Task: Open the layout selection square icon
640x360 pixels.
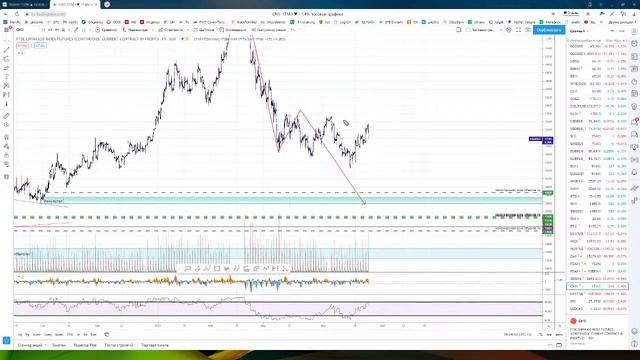Action: 458,30
